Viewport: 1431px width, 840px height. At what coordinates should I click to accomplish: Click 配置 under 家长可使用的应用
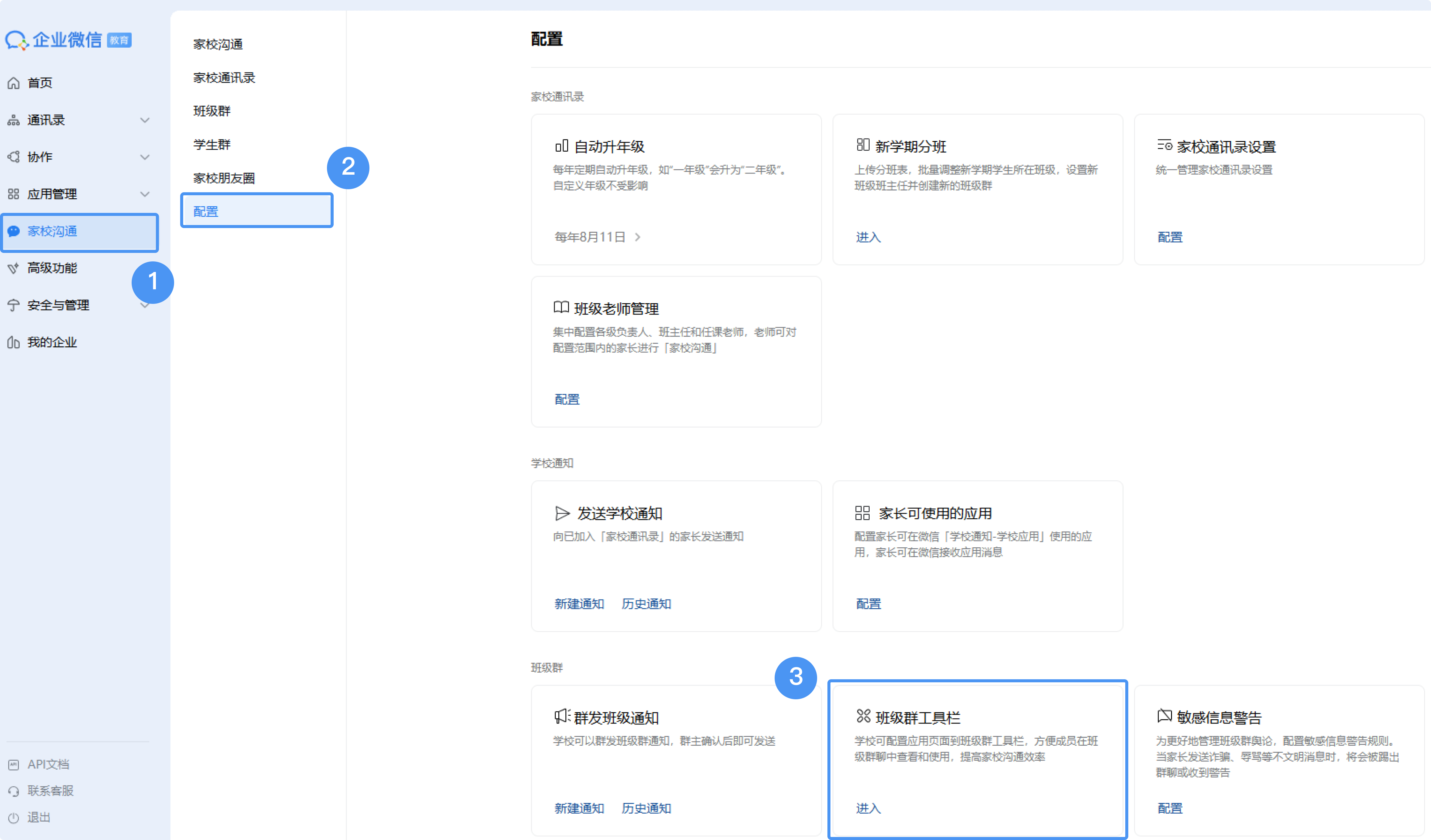868,604
